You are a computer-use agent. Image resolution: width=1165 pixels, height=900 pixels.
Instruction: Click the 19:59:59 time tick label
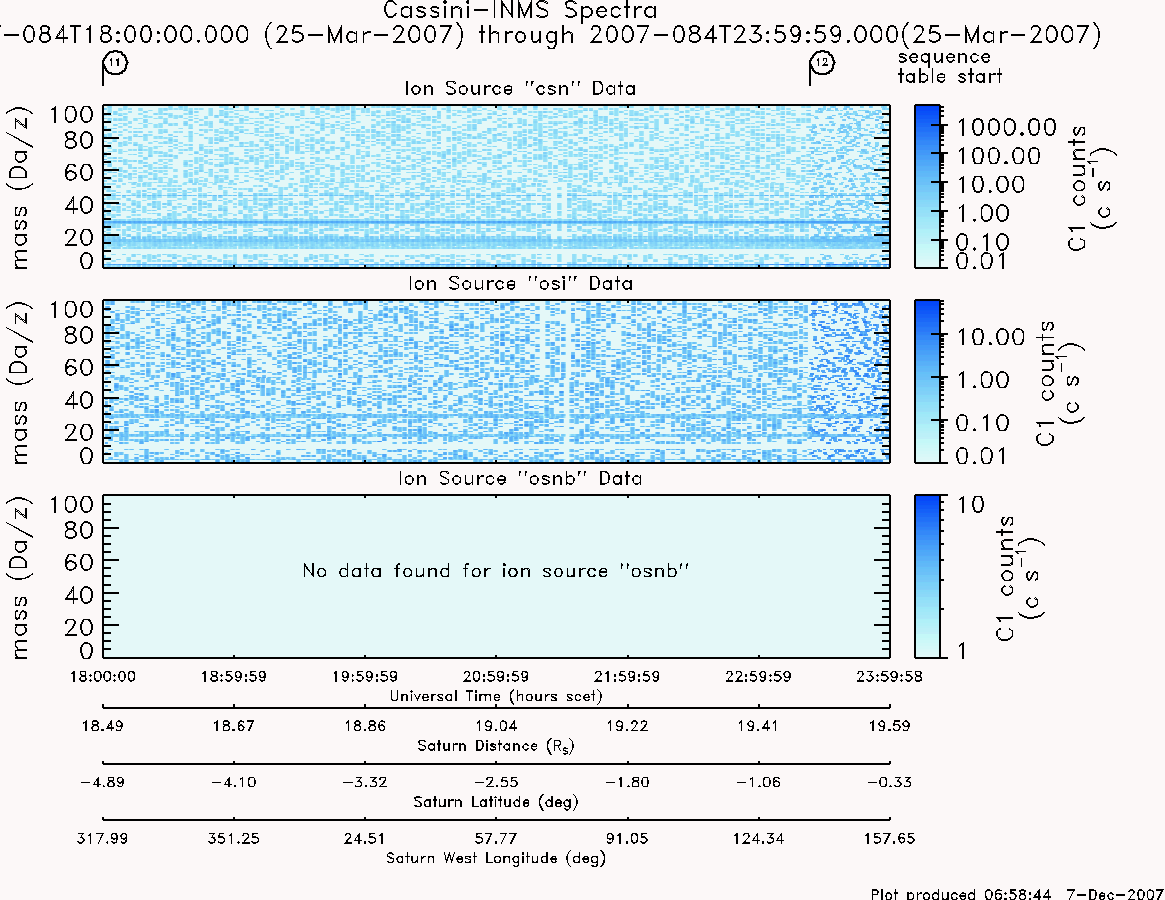point(365,676)
